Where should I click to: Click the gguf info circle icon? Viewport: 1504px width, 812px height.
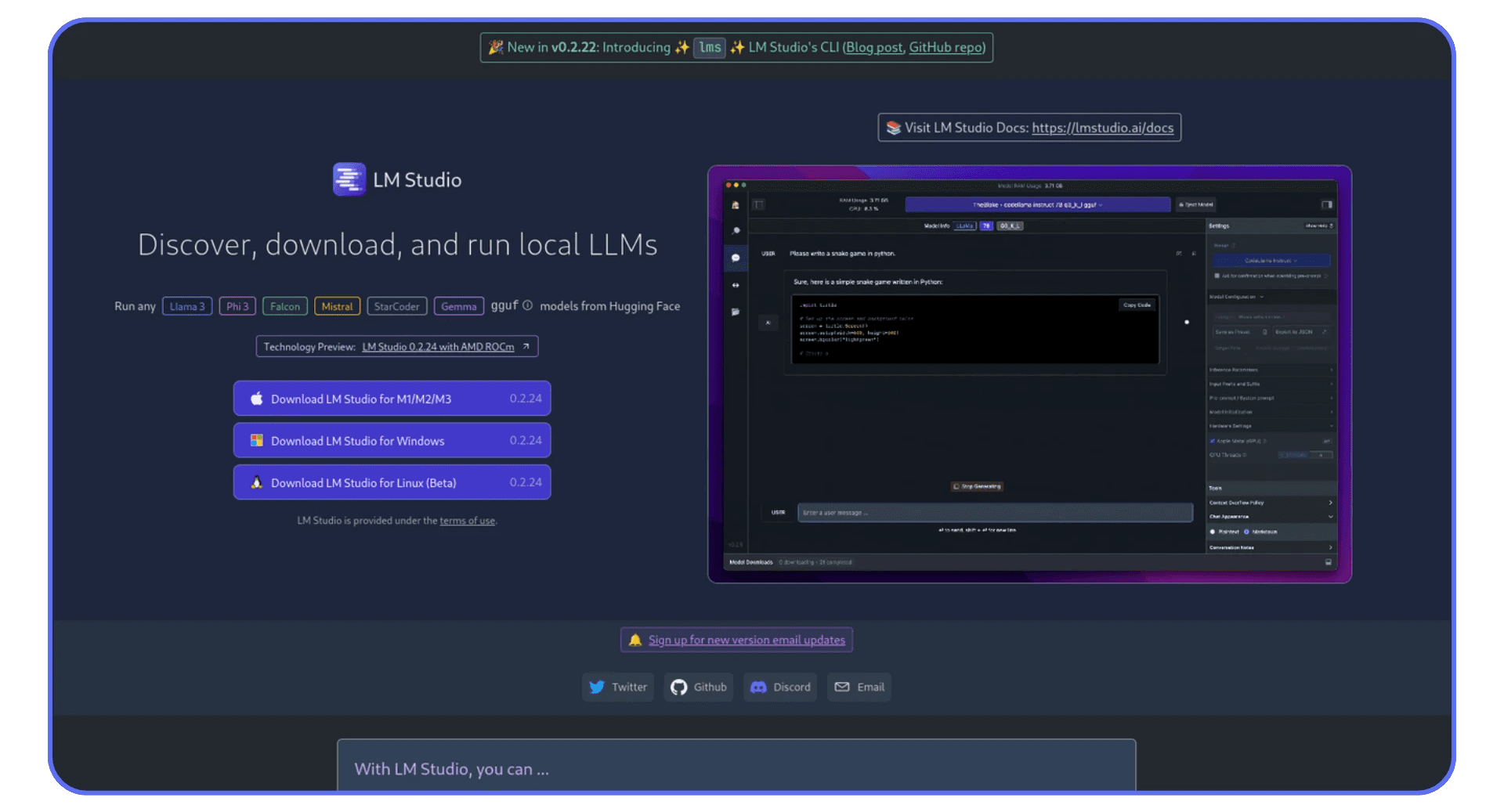pyautogui.click(x=527, y=305)
